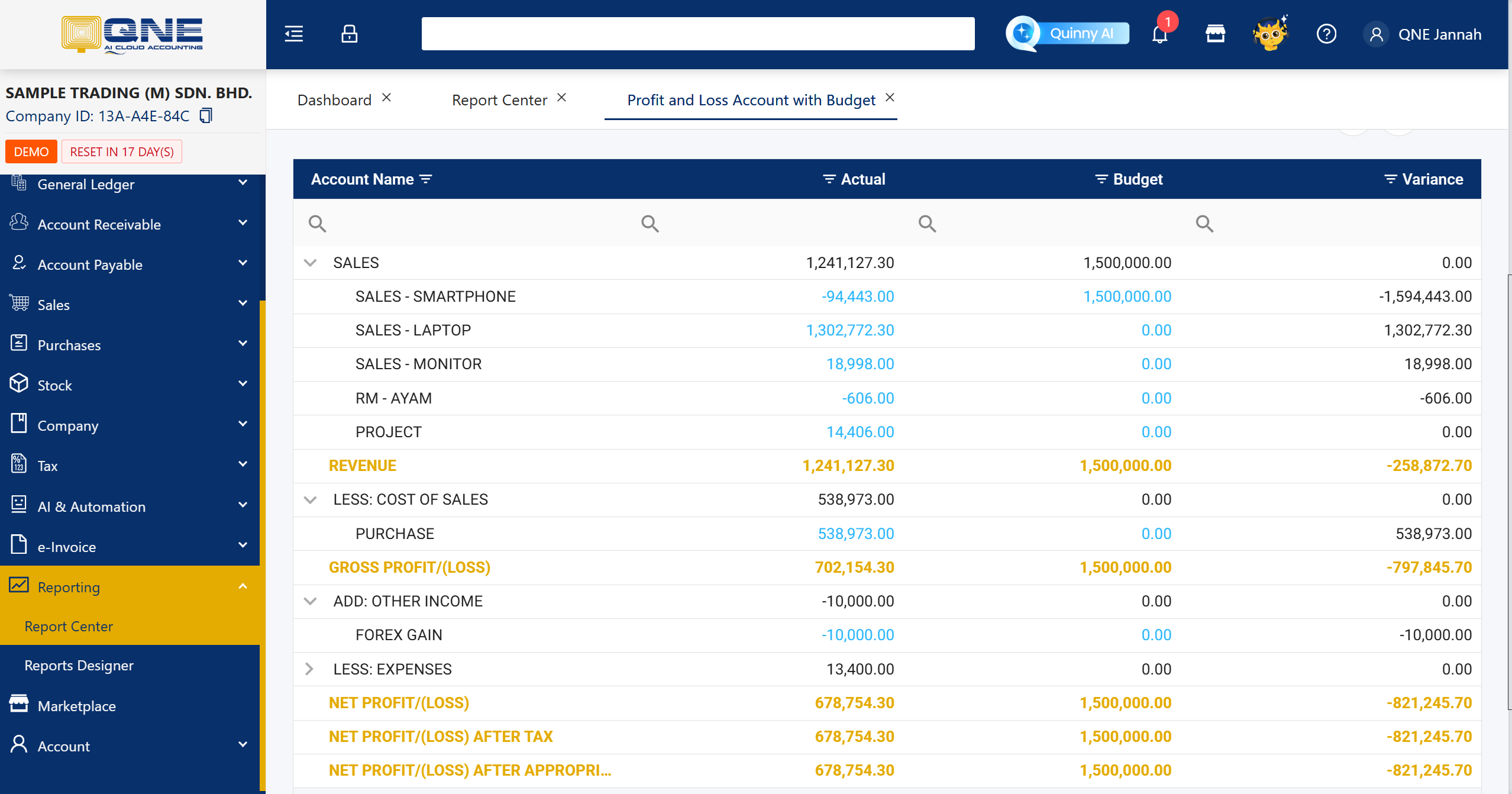This screenshot has width=1512, height=794.
Task: Open Quinny AI assistant
Action: pos(1068,34)
